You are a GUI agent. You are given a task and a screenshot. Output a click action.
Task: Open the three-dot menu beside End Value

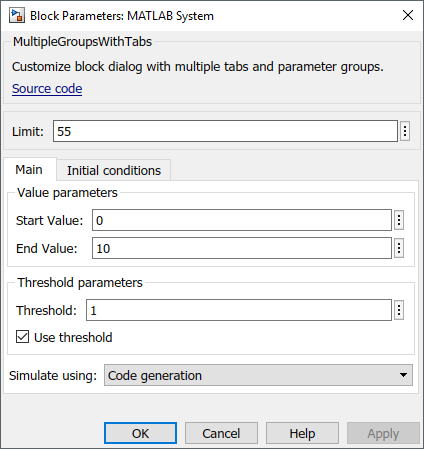click(x=399, y=248)
